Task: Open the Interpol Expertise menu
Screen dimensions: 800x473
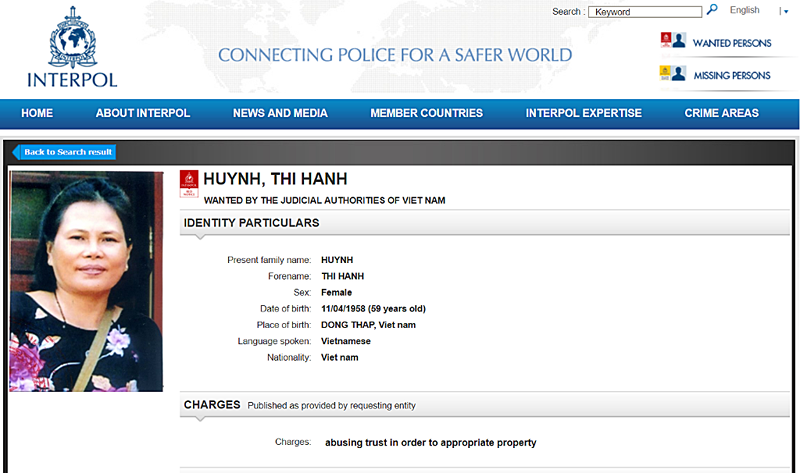Action: [x=583, y=114]
